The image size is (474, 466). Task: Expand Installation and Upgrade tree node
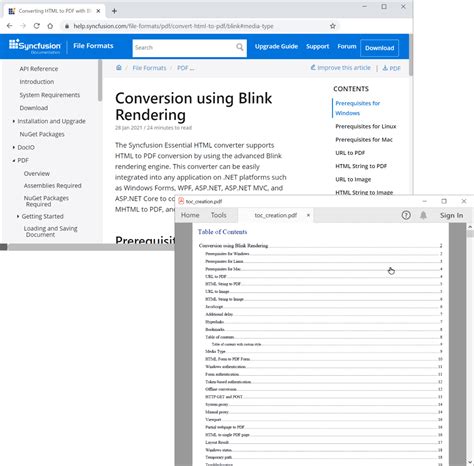14,121
